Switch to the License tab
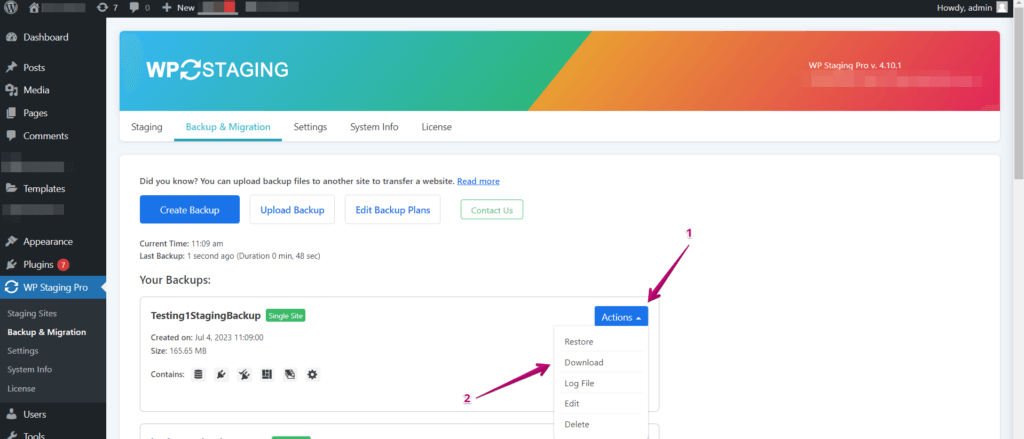 point(436,127)
